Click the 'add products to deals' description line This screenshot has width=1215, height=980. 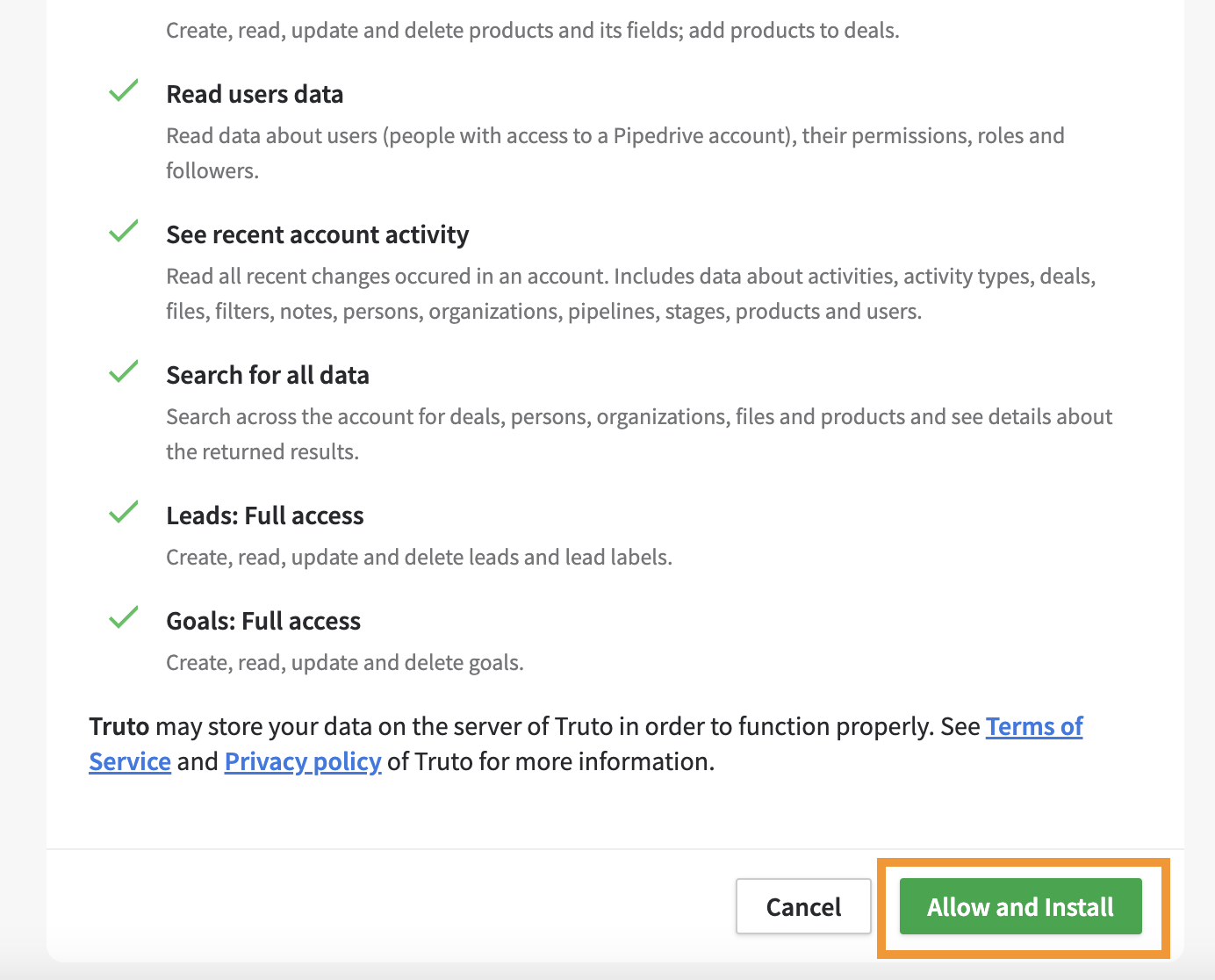click(x=533, y=31)
